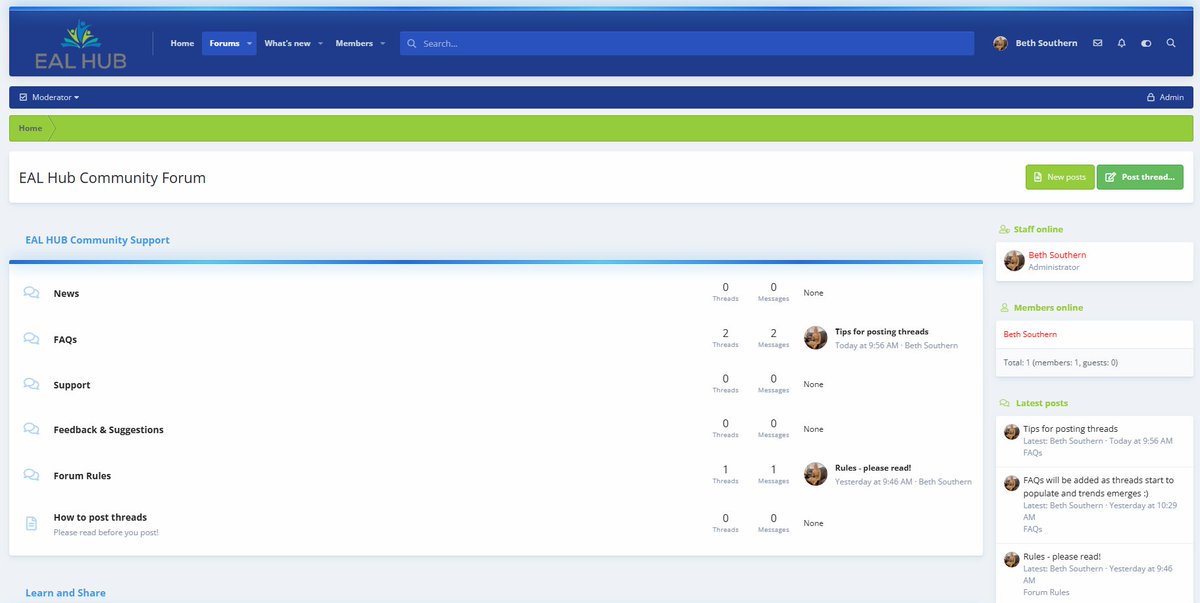Open the Rules - please read! thread
Viewport: 1200px width, 603px height.
[x=872, y=466]
